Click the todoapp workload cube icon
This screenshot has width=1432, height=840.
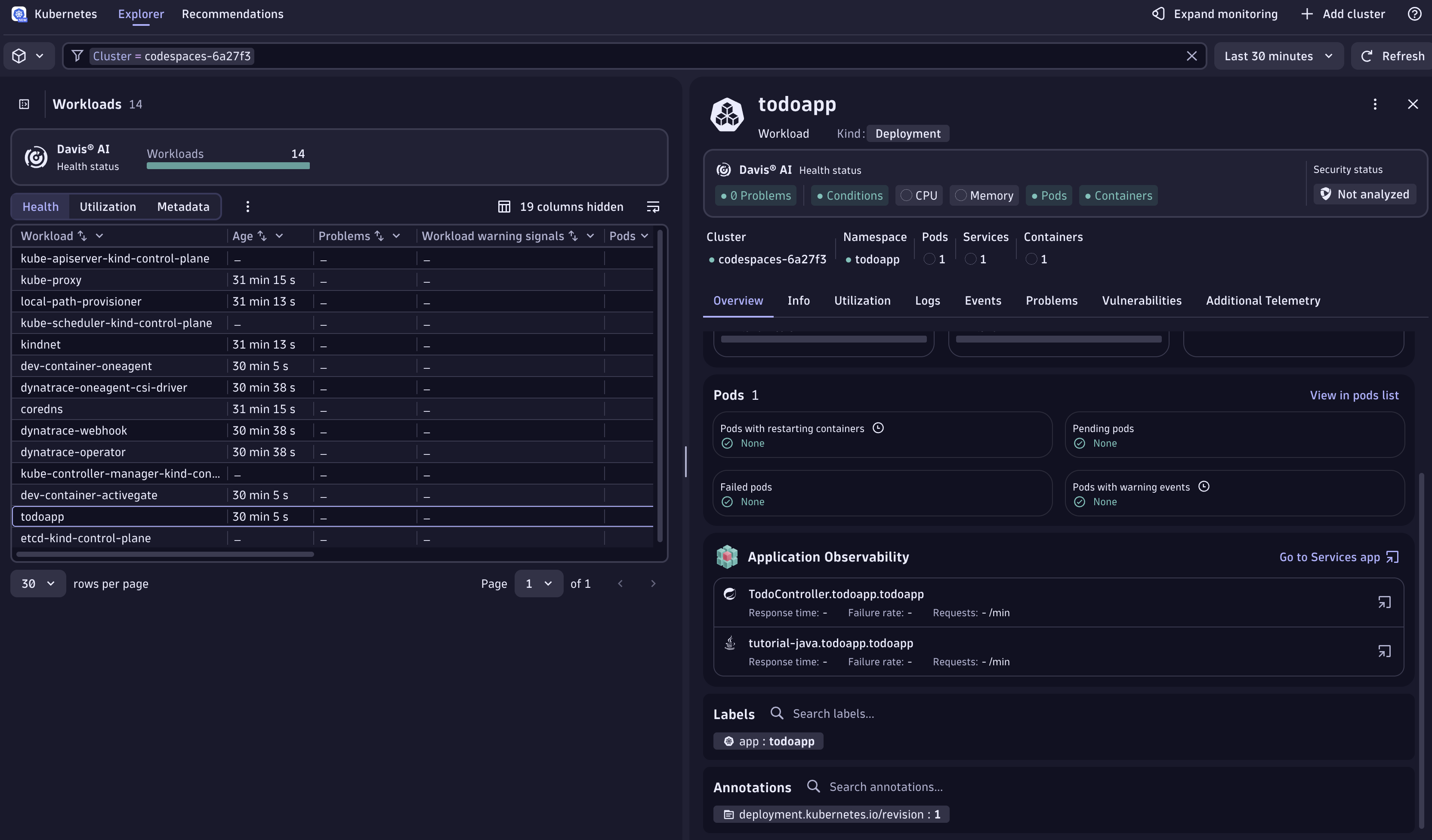tap(727, 114)
